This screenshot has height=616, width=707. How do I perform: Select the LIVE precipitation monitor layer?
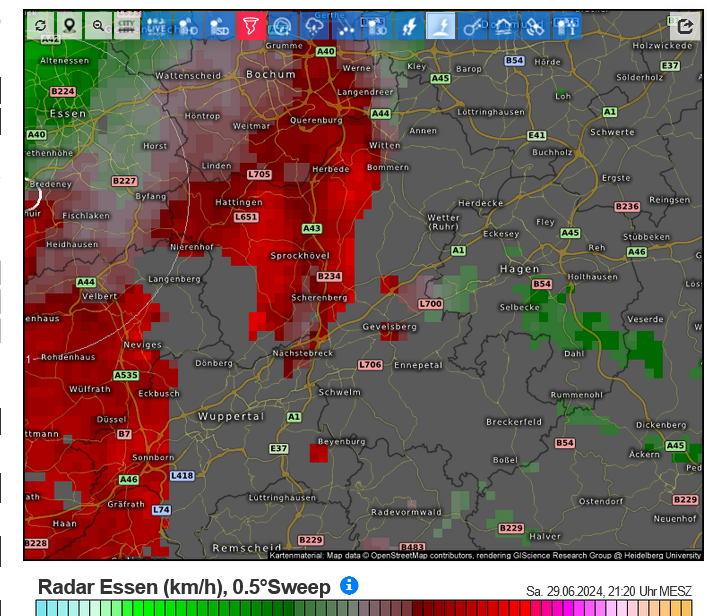[x=158, y=25]
